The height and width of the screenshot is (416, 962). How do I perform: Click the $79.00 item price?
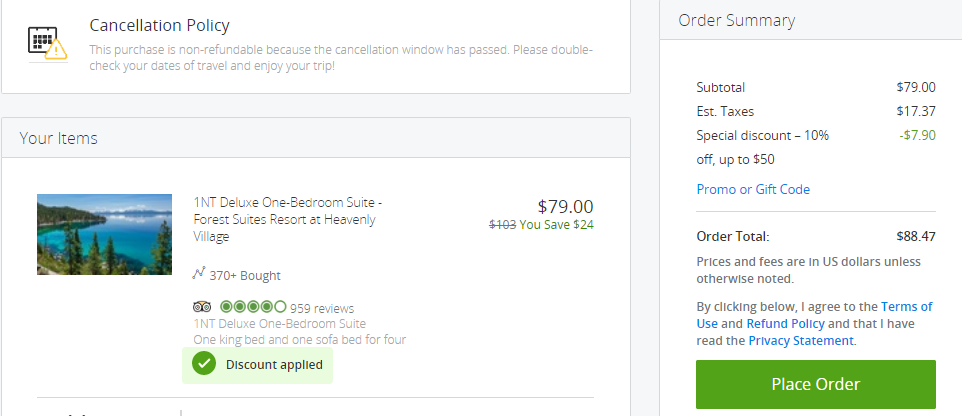565,206
